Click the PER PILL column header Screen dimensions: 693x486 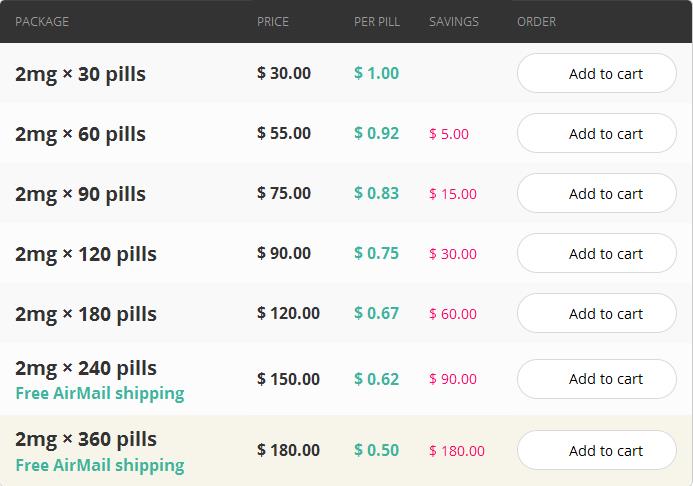click(377, 22)
